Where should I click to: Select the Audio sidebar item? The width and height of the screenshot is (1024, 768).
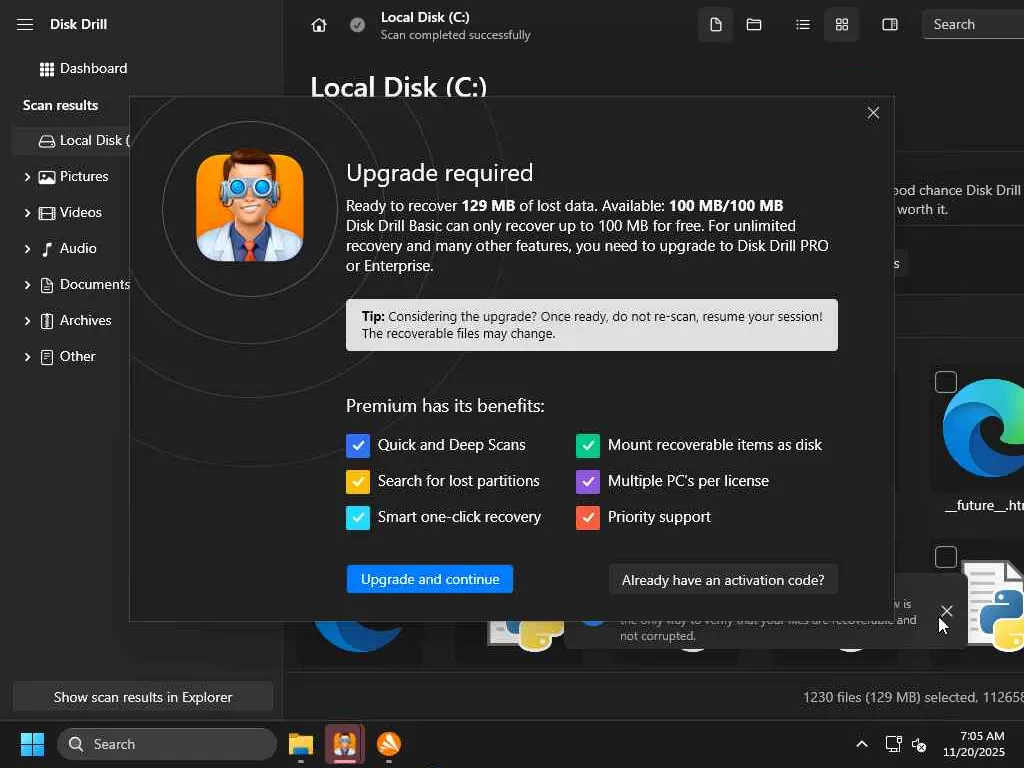(77, 248)
